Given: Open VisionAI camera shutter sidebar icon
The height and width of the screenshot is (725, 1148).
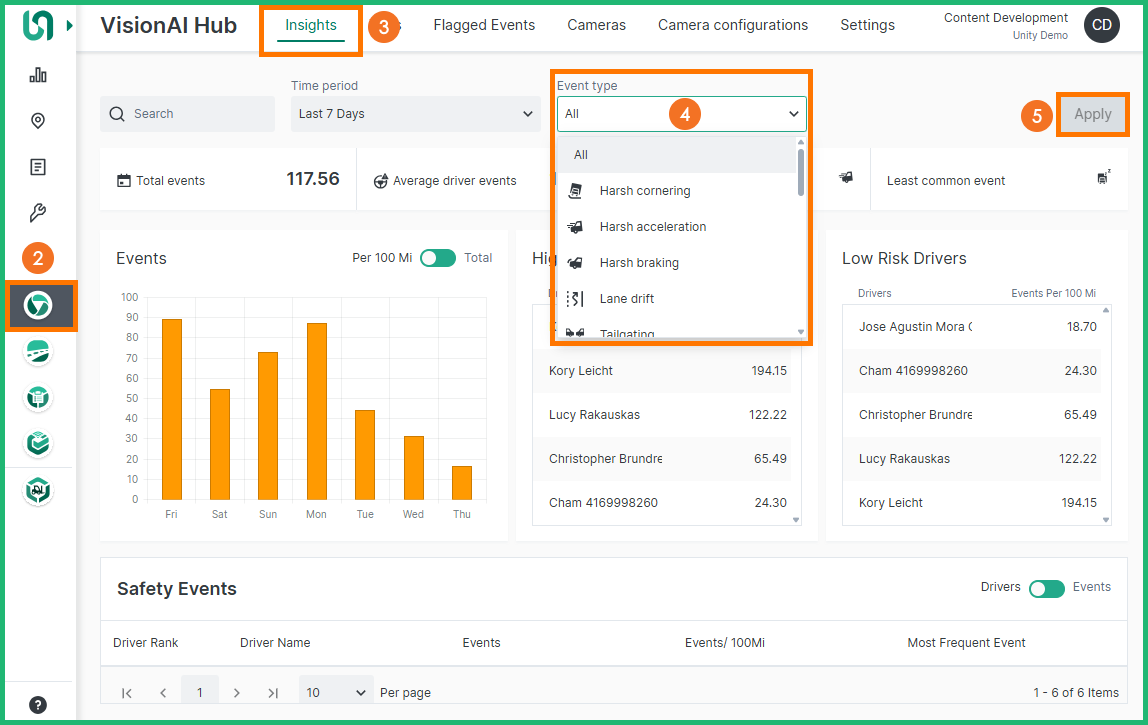Looking at the screenshot, I should (38, 306).
